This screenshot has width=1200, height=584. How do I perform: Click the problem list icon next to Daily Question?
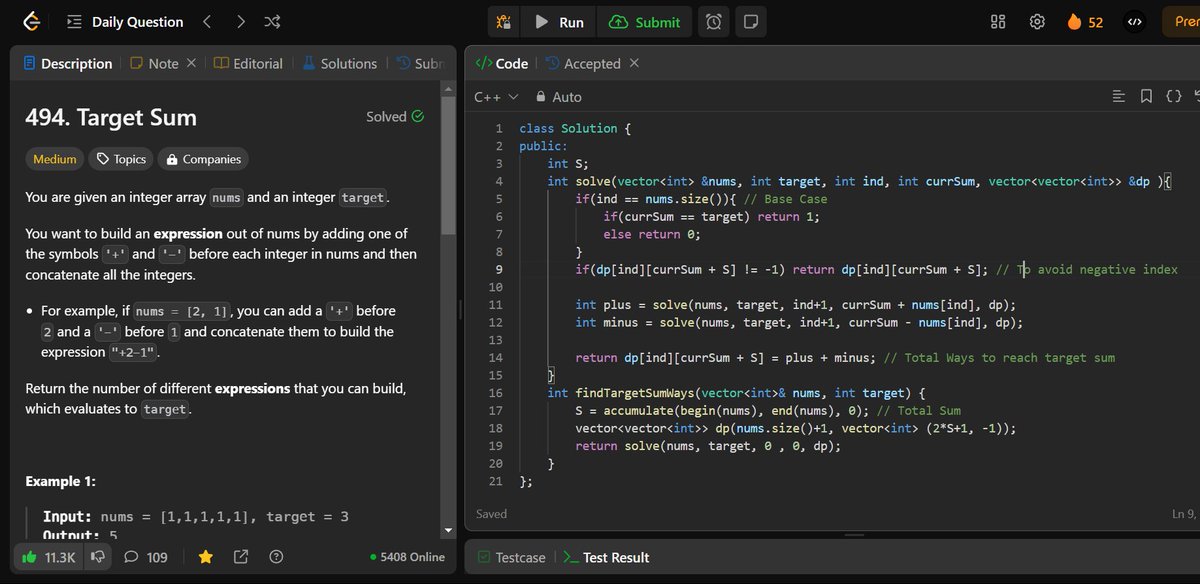73,21
